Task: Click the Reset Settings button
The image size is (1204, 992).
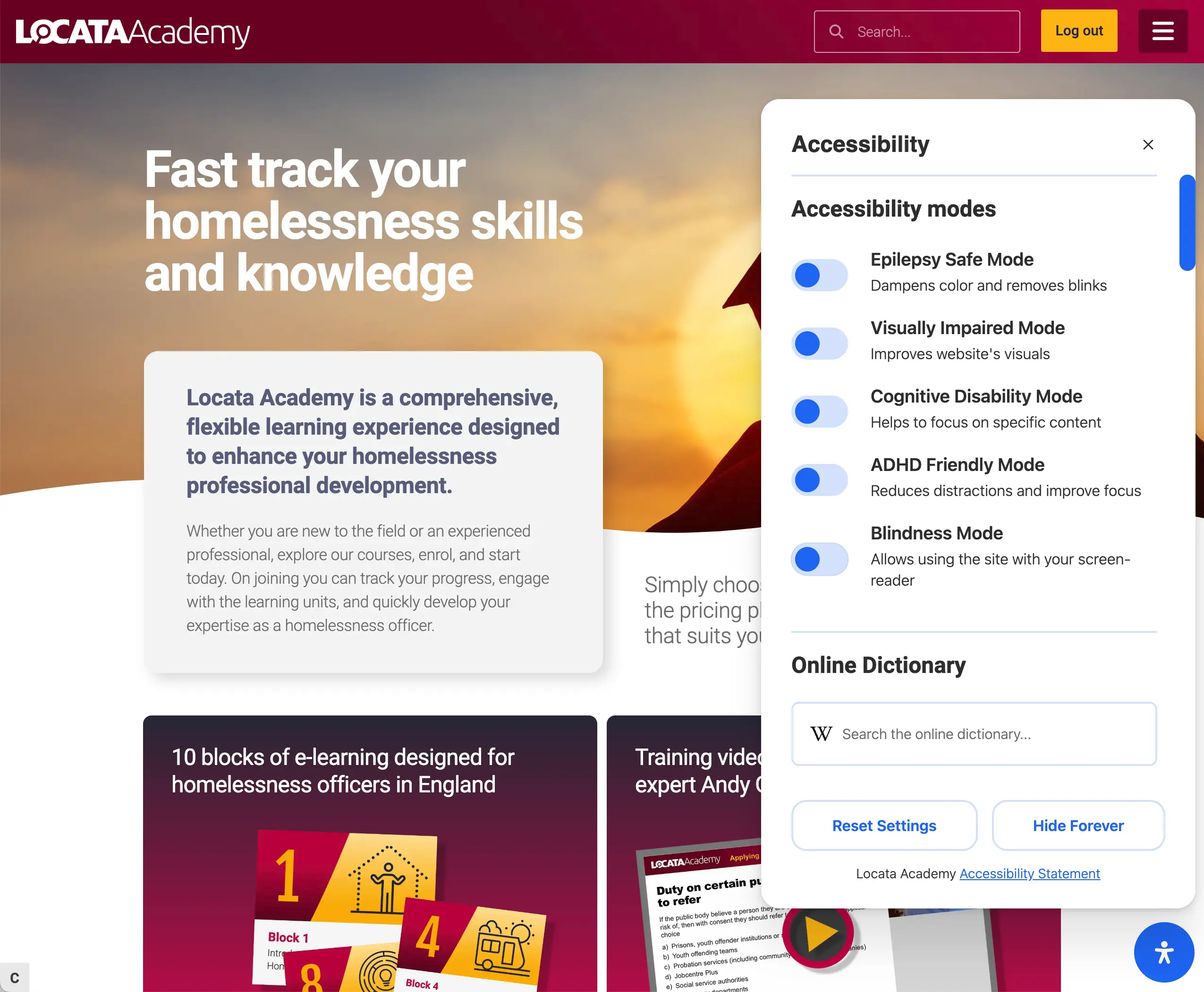Action: [884, 825]
